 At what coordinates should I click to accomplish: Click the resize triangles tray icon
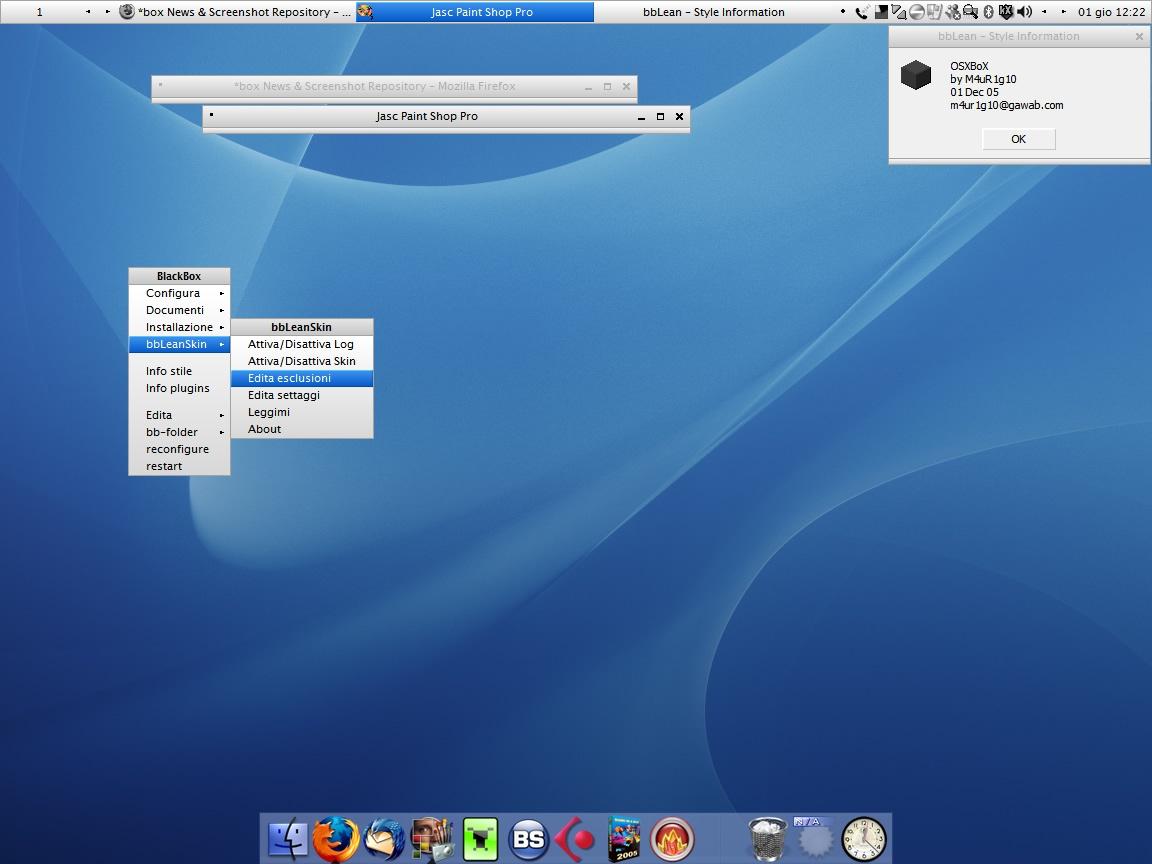point(899,12)
